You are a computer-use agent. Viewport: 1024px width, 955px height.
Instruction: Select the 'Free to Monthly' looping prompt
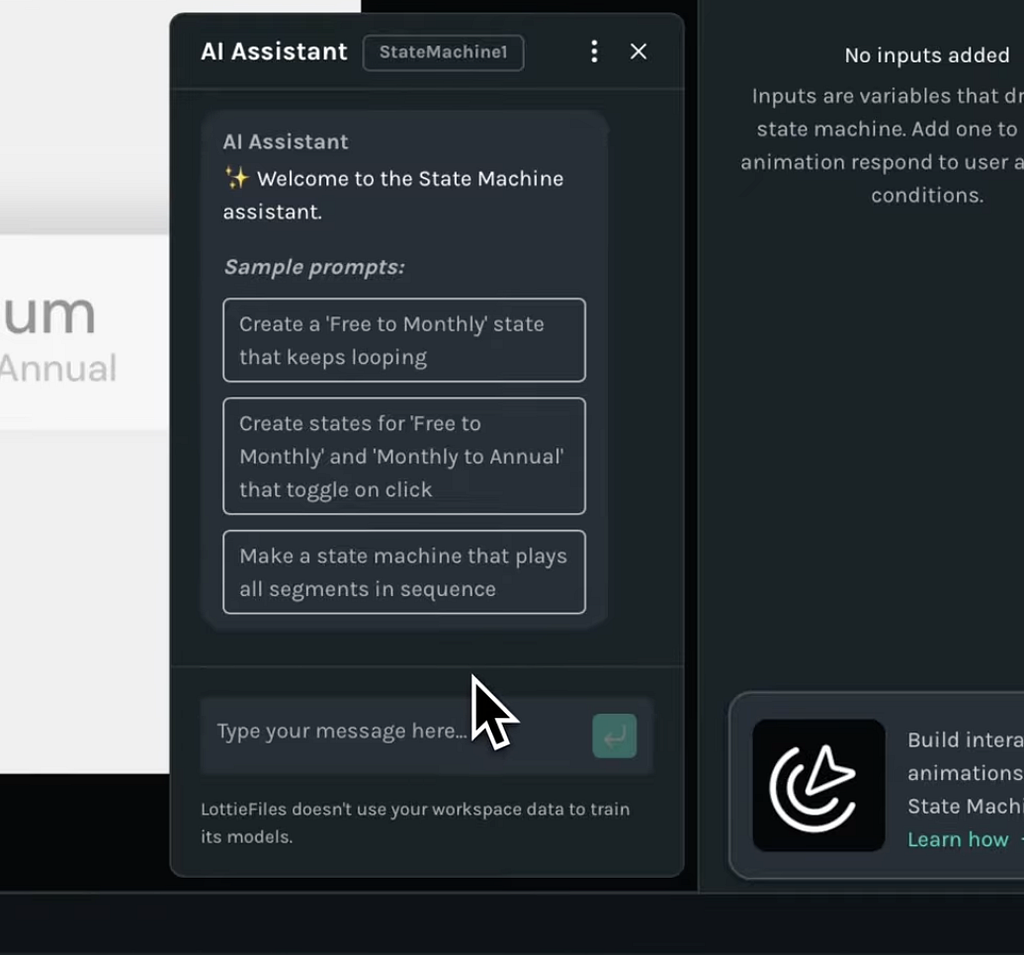(404, 340)
